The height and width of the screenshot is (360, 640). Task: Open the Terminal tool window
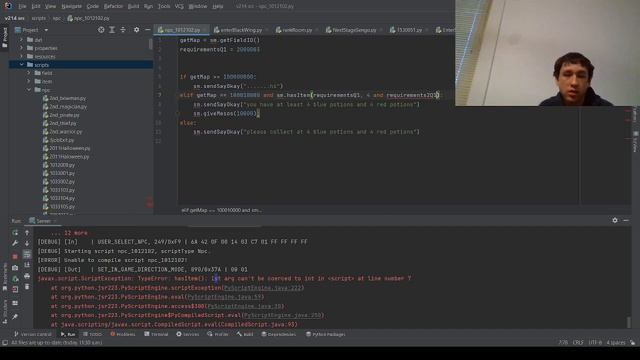point(156,334)
